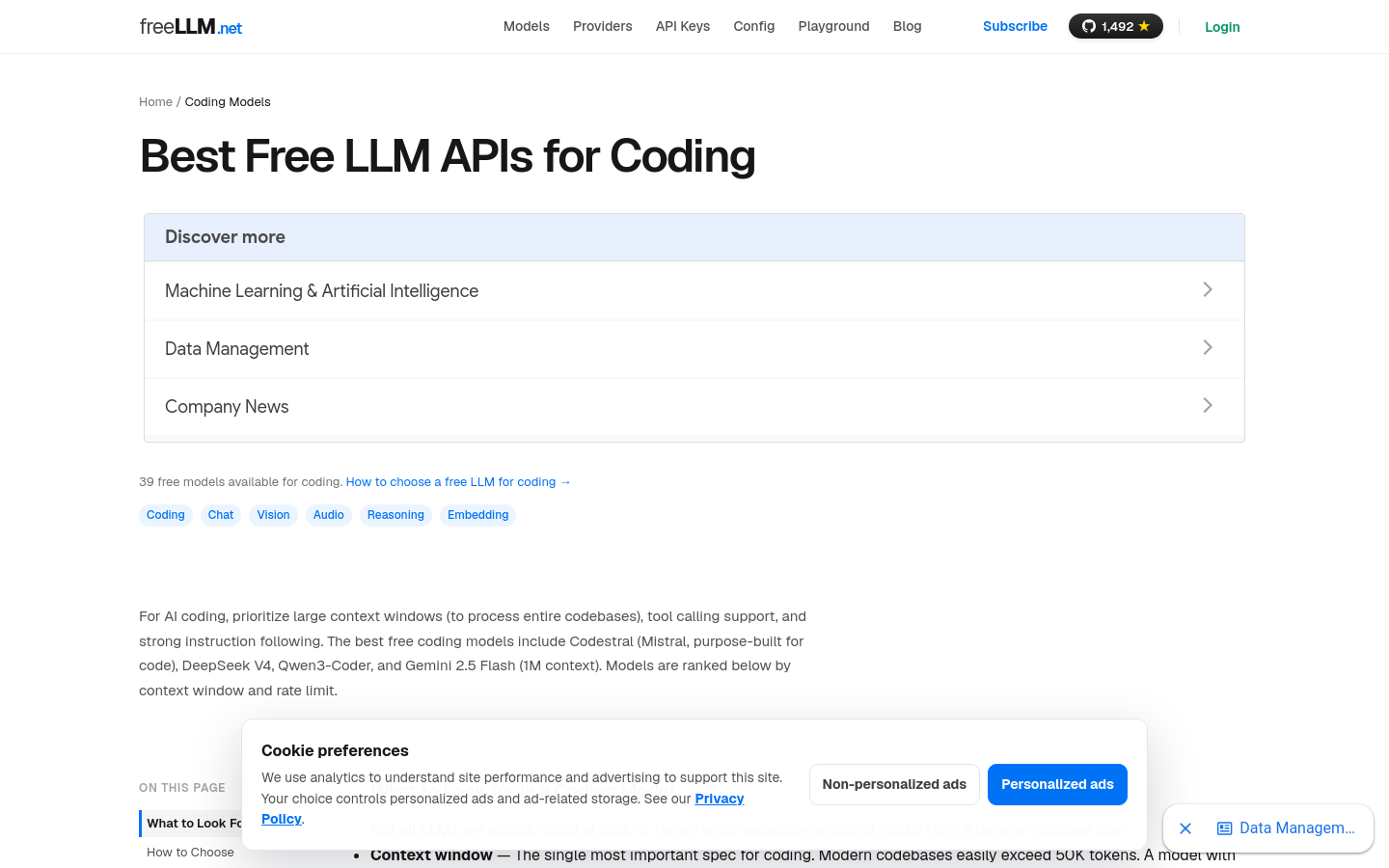Select the Audio category tag
Image resolution: width=1389 pixels, height=868 pixels.
click(329, 515)
